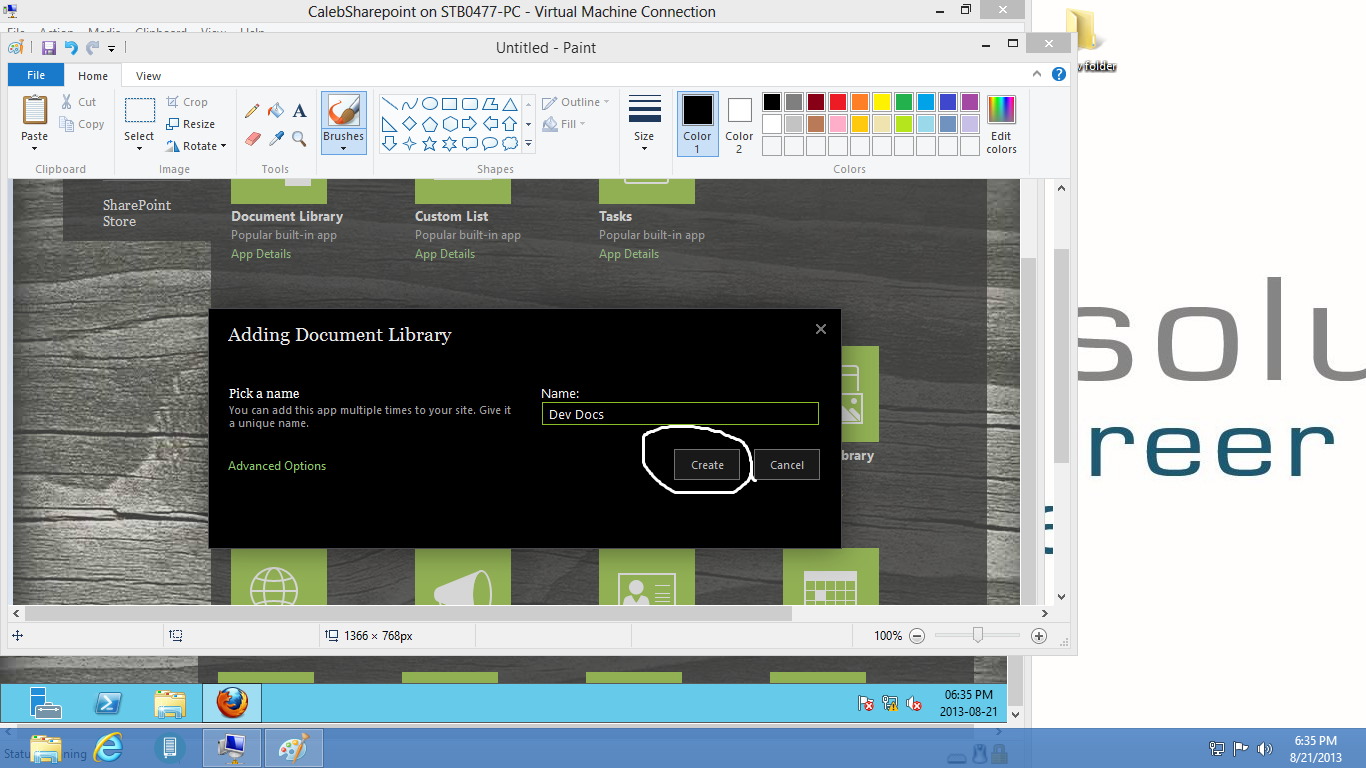Open Firefox in the virtual machine taskbar
This screenshot has height=768, width=1366.
tap(232, 704)
